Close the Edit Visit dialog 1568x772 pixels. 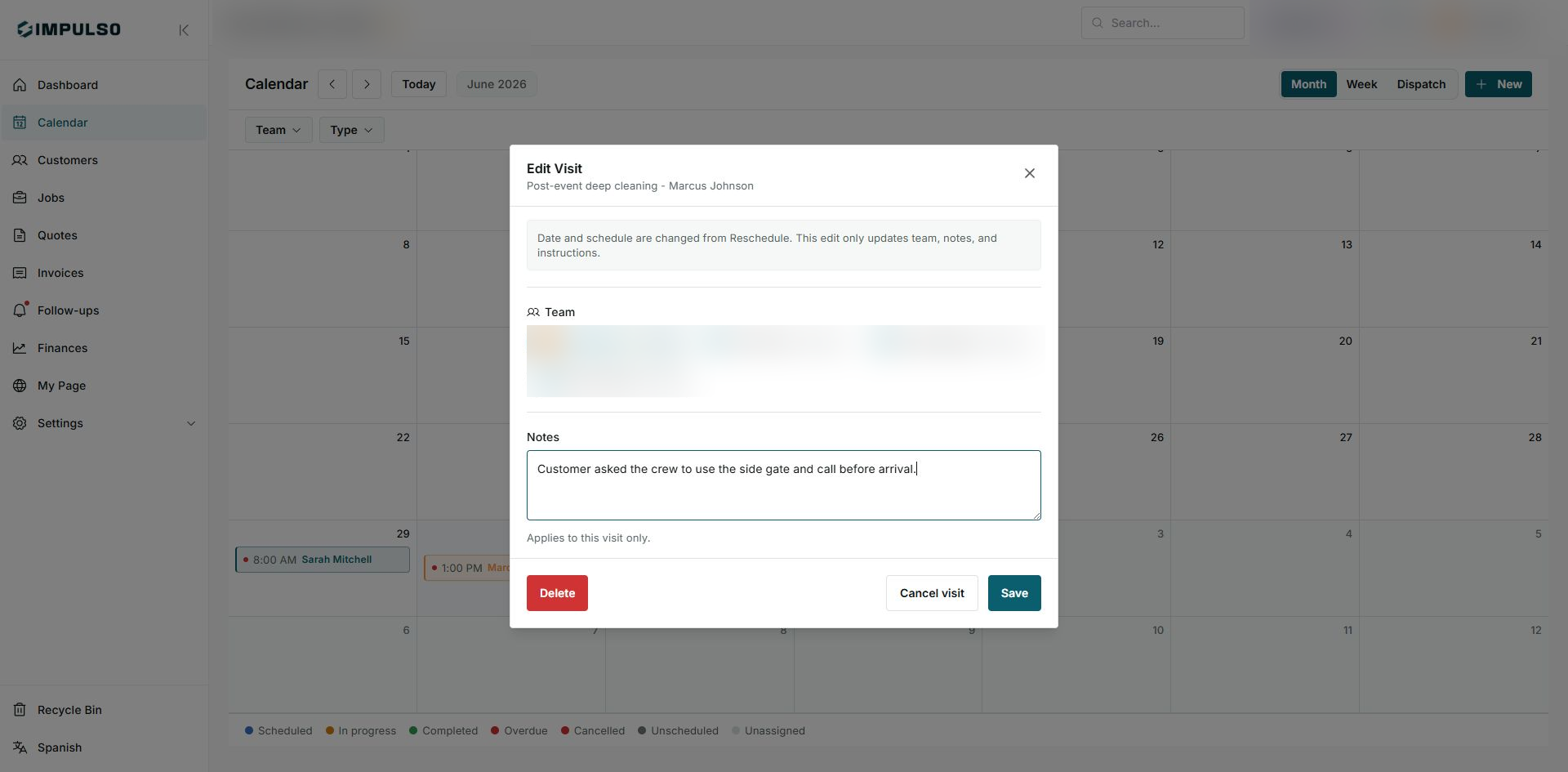click(1030, 173)
